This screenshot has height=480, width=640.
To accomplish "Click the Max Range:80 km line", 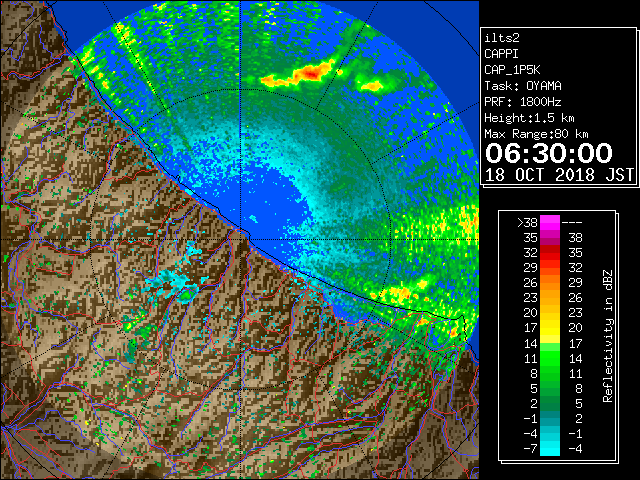I will (536, 134).
